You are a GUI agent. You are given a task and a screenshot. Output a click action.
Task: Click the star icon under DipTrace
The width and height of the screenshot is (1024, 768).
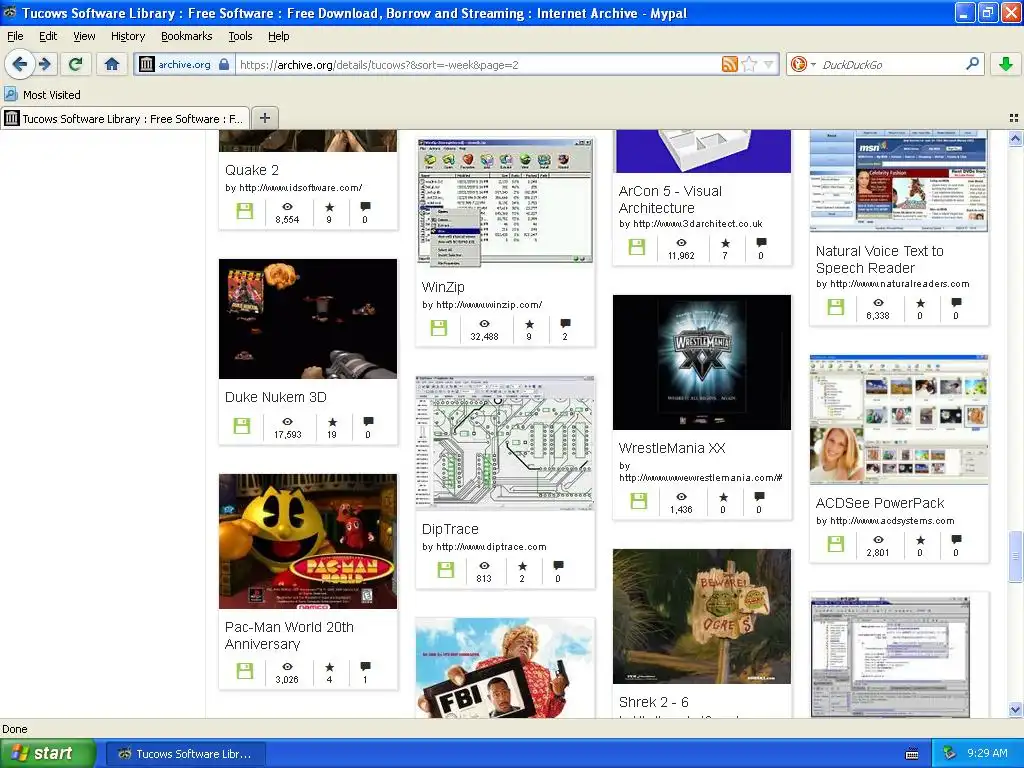(x=522, y=566)
